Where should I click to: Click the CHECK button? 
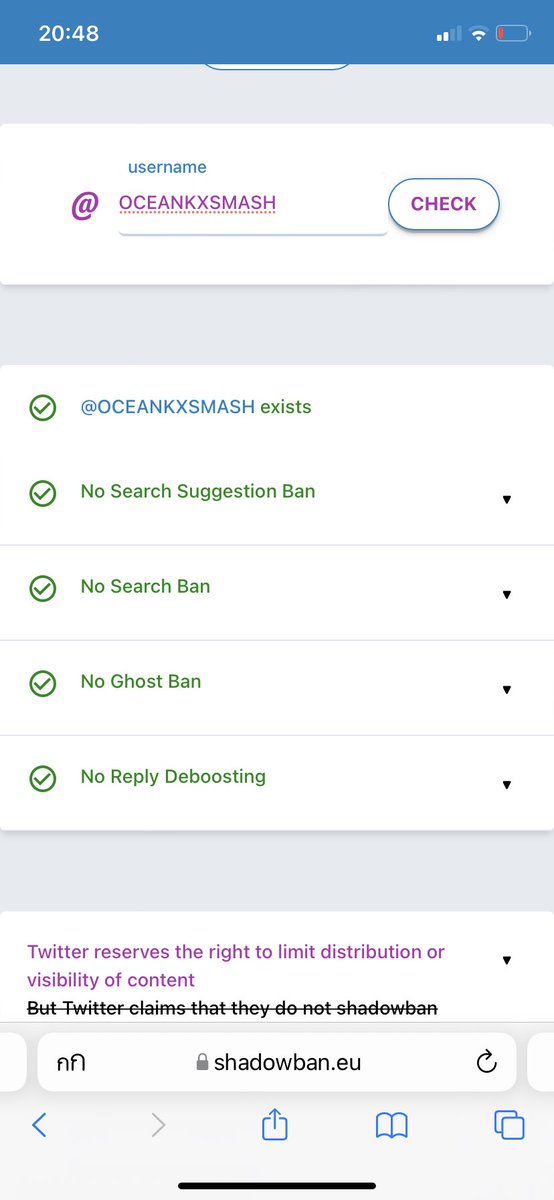443,204
